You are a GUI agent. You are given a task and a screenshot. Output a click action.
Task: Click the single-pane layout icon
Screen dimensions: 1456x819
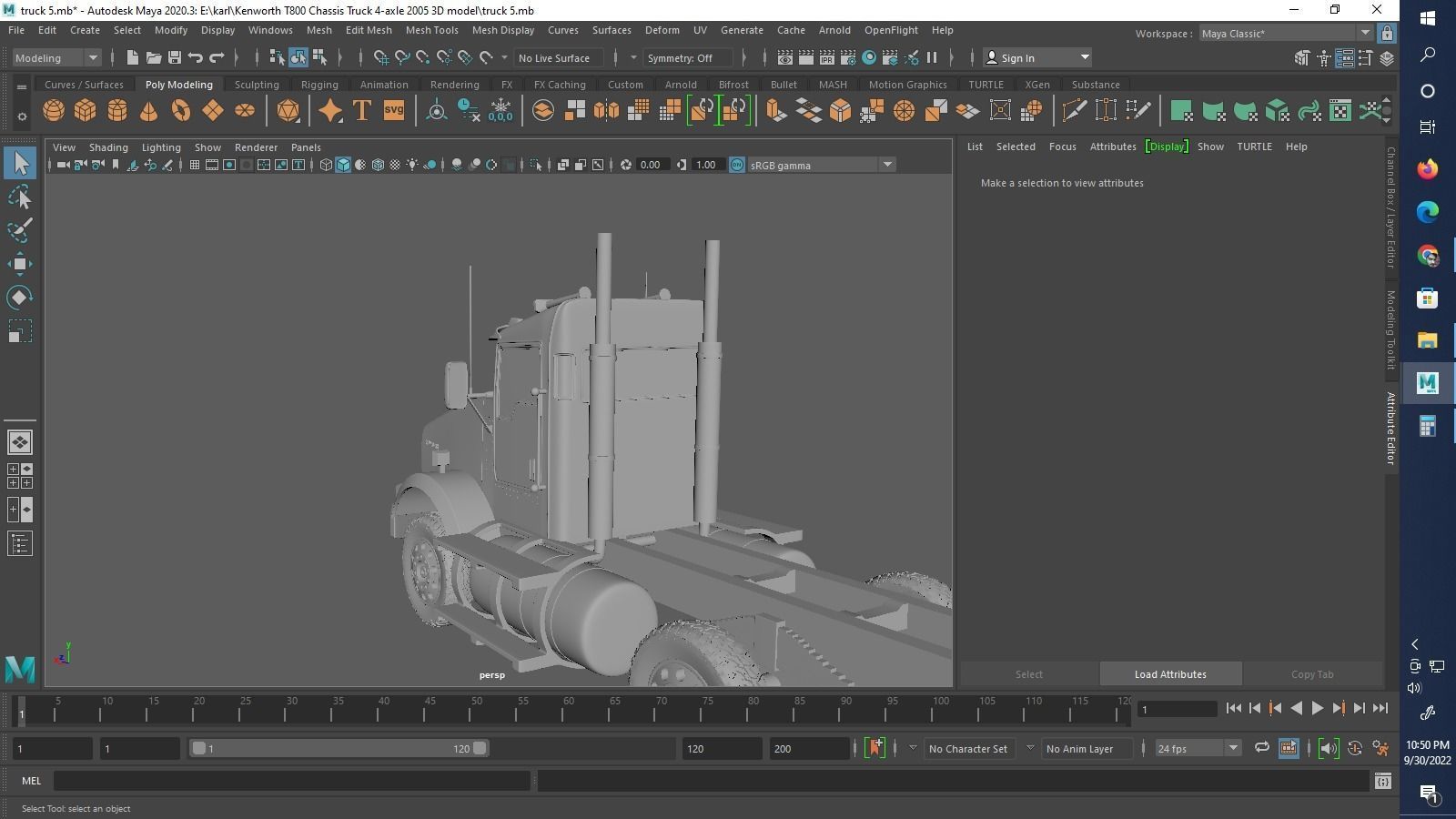(x=20, y=442)
